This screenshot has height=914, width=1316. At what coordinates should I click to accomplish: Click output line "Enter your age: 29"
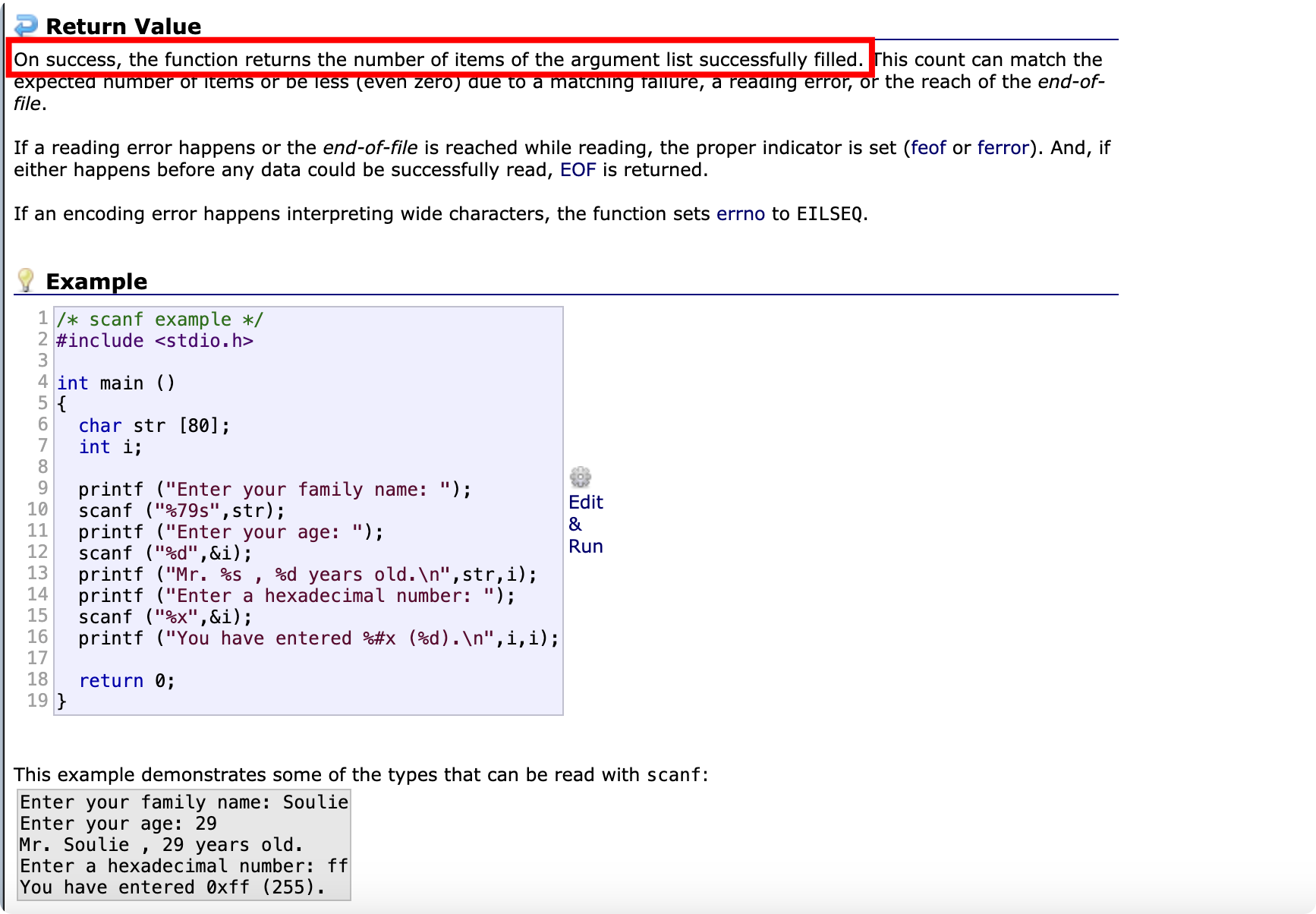(x=118, y=824)
